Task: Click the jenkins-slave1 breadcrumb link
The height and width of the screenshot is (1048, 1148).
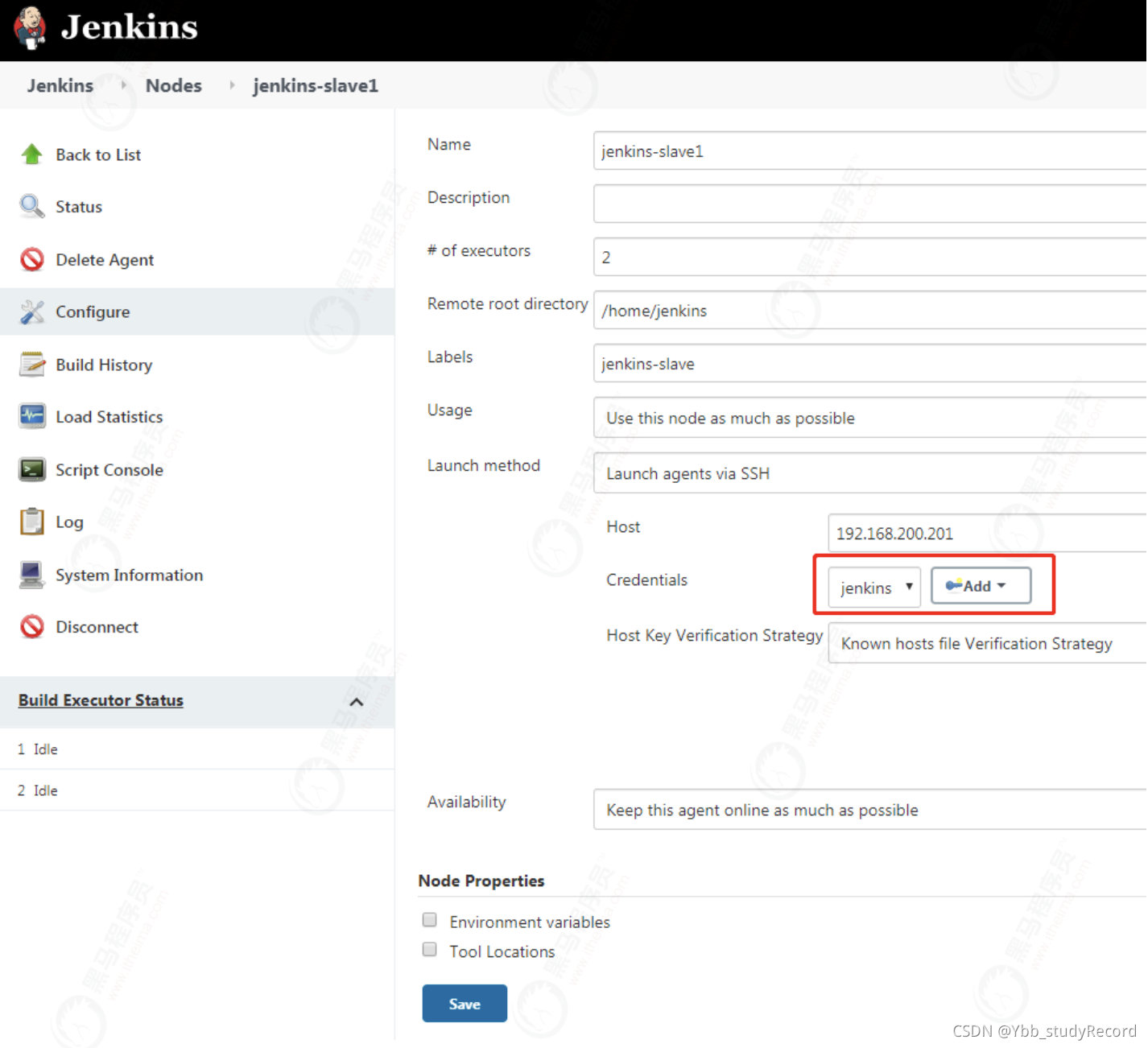Action: [x=316, y=85]
